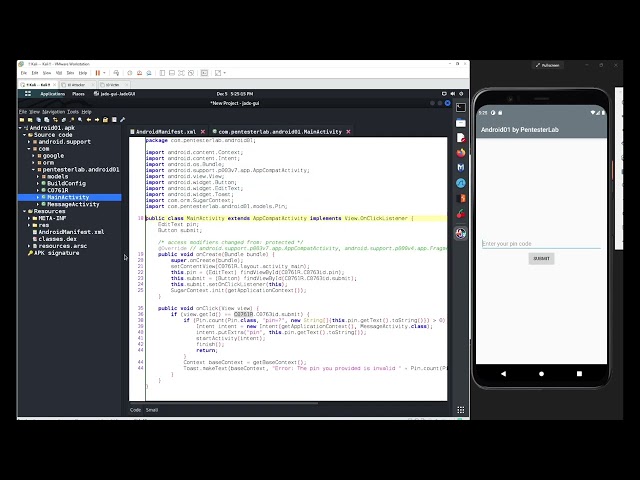Open the Kali Places menu
This screenshot has width=640, height=480.
(x=78, y=94)
